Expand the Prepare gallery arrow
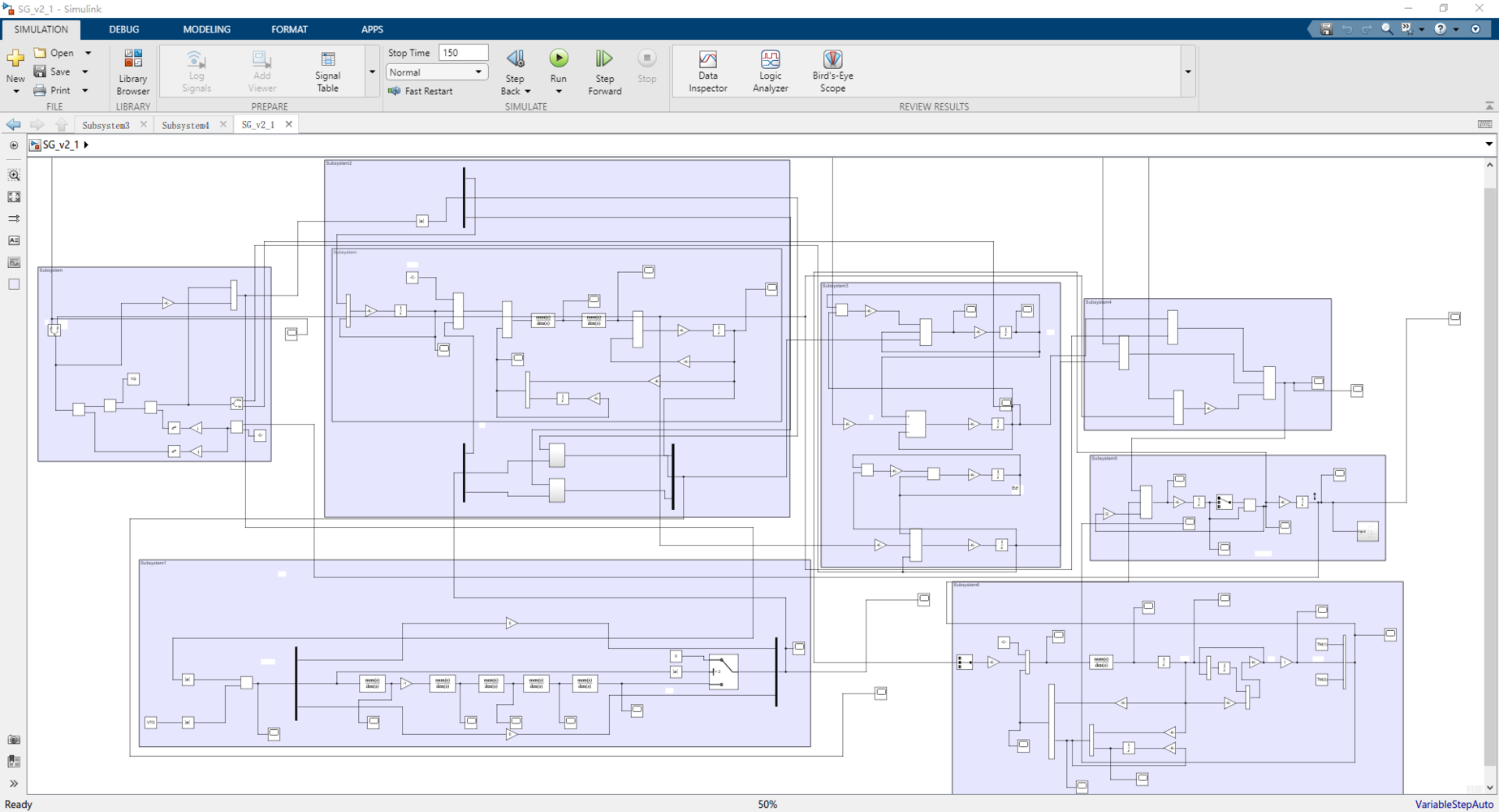Screen dimensions: 1499x812 click(x=372, y=71)
